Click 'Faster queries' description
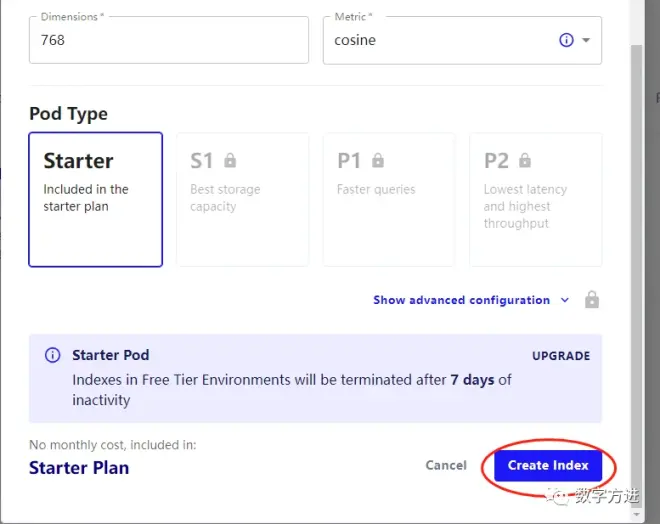This screenshot has height=524, width=660. (376, 189)
